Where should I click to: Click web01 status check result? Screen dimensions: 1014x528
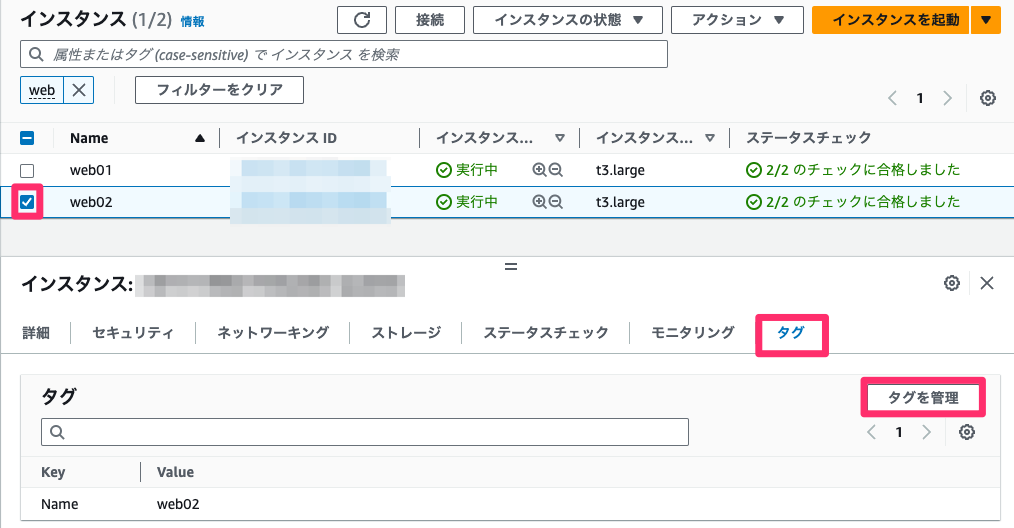853,170
